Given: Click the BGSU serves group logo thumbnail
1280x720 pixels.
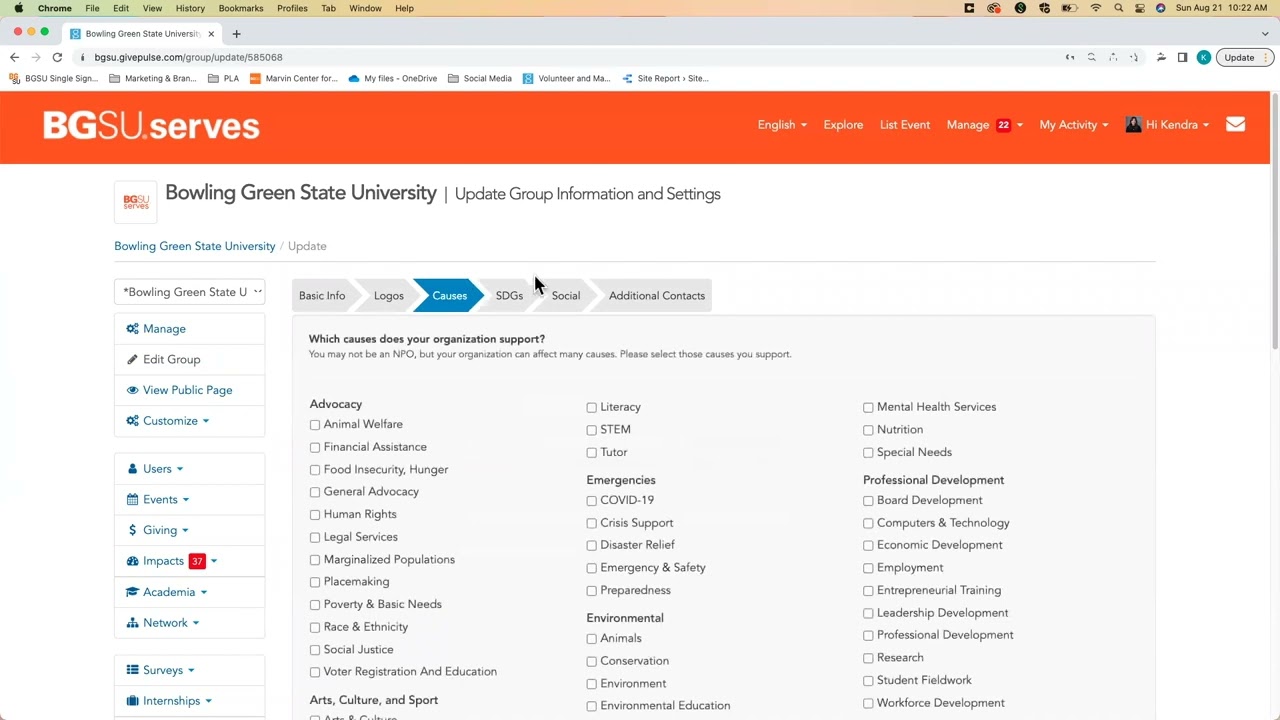Looking at the screenshot, I should (136, 202).
